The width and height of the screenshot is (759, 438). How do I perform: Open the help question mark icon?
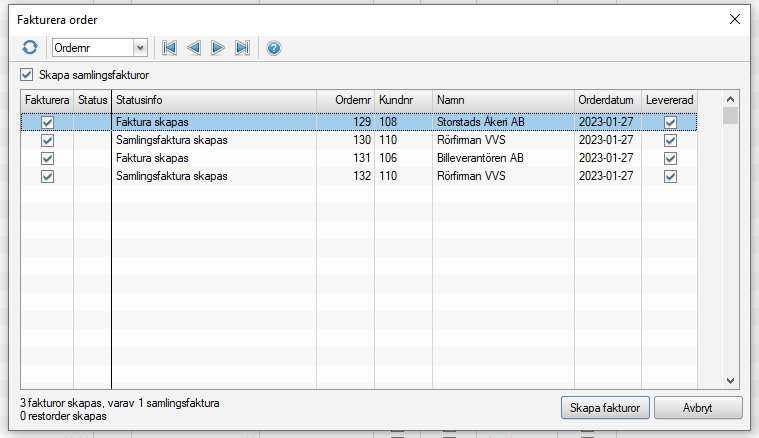[x=273, y=47]
